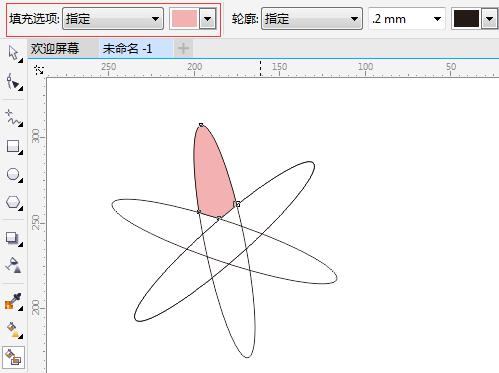Click the pink fill color swatch
The height and width of the screenshot is (373, 499).
pos(184,19)
